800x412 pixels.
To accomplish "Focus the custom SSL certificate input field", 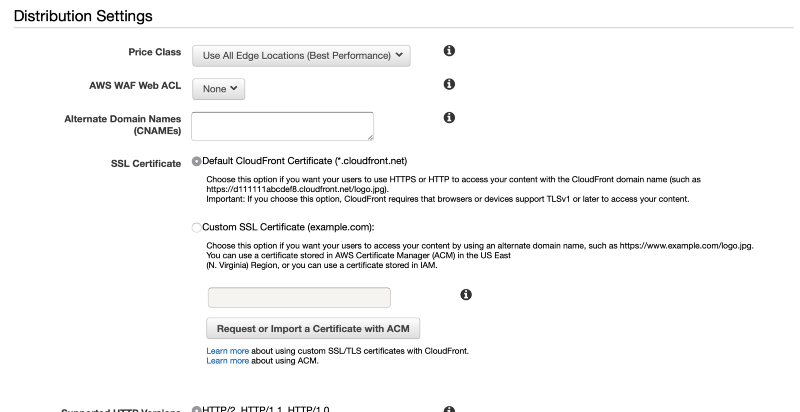I will point(299,297).
